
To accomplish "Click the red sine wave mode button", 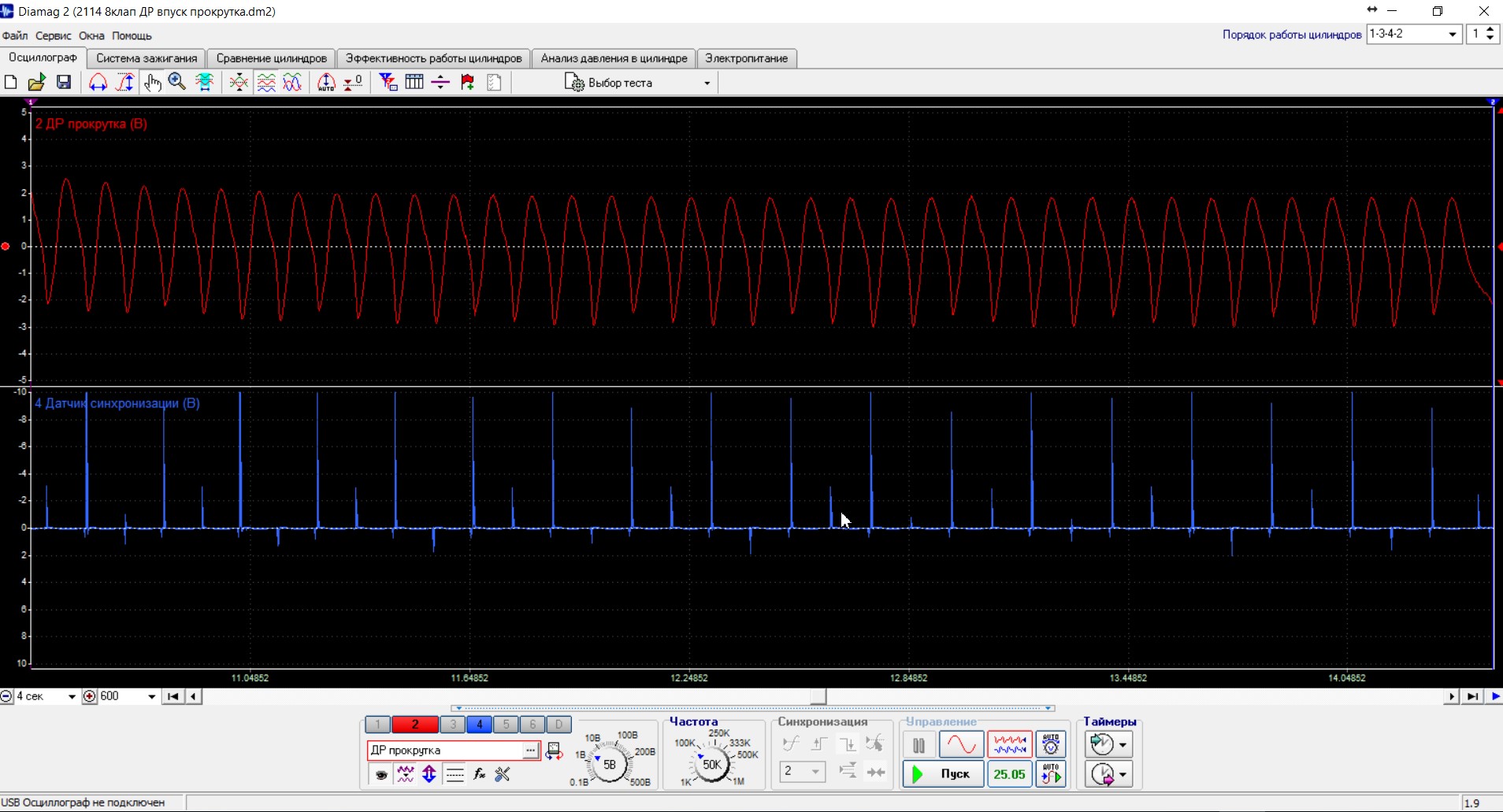I will [961, 744].
